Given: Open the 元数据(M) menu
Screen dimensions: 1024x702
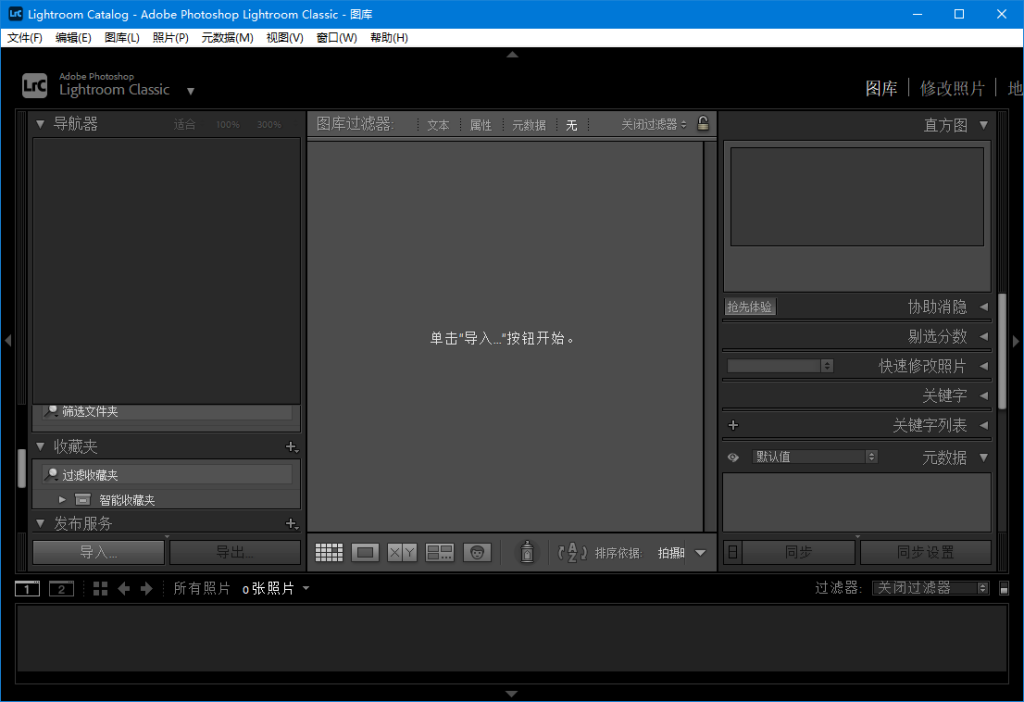Looking at the screenshot, I should [x=227, y=38].
